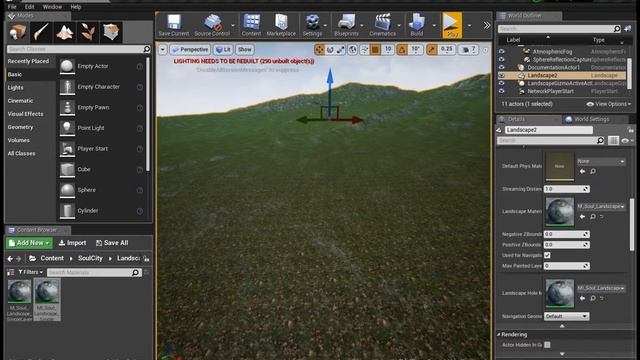Open the Help menu
640x360 pixels.
coord(76,7)
